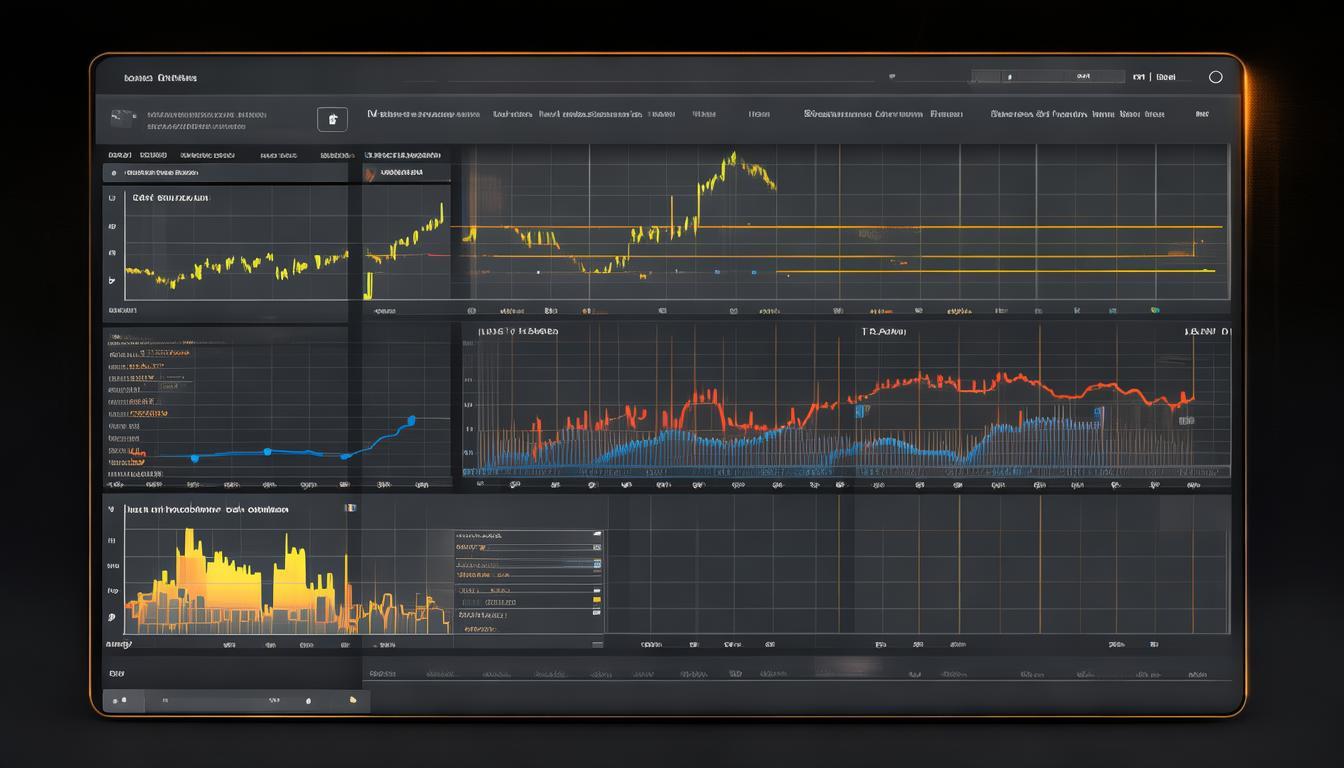Click the orange icon beside the candlestick panel tab
This screenshot has width=1344, height=768.
(370, 174)
